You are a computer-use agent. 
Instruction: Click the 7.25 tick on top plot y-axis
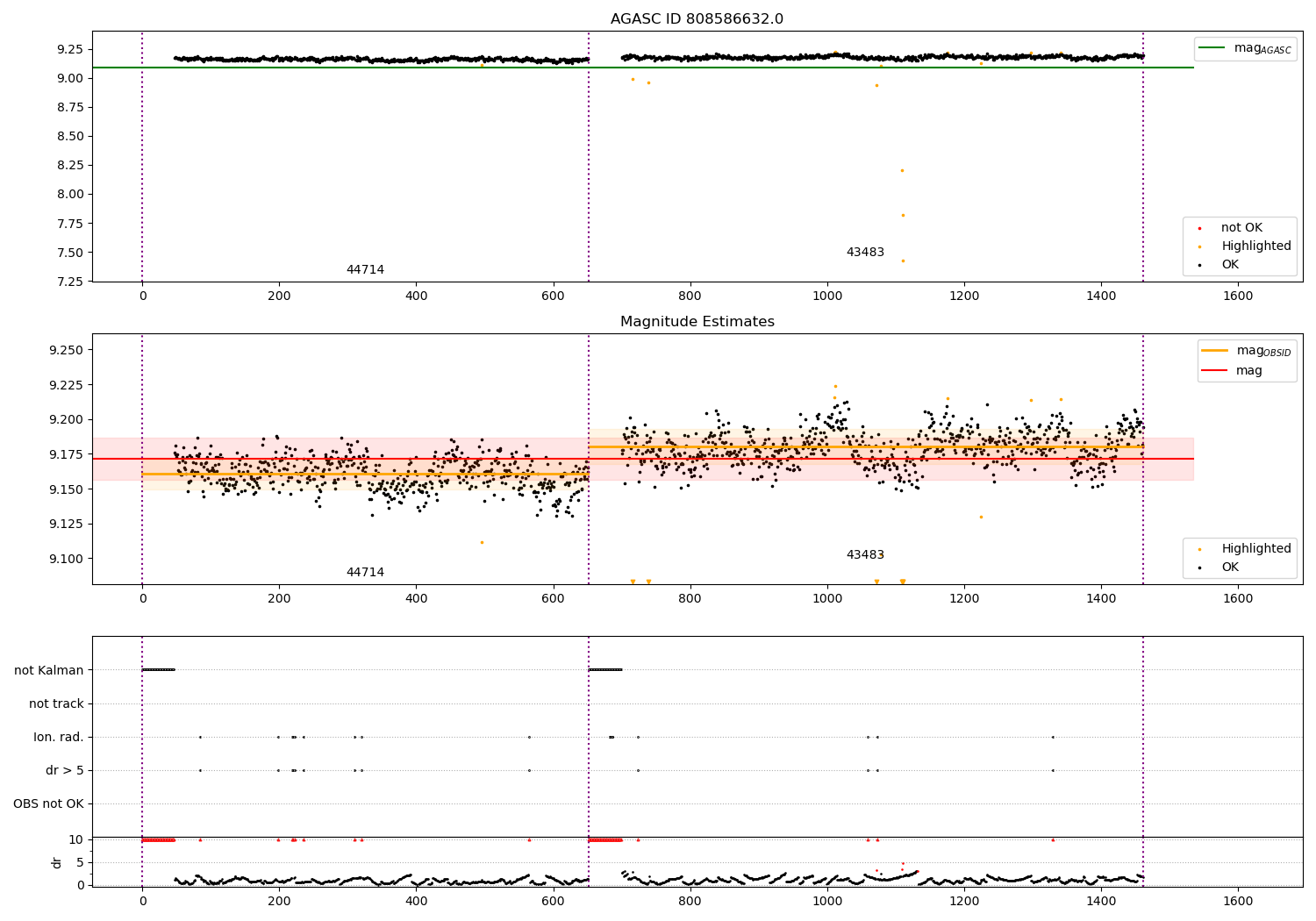pos(69,282)
